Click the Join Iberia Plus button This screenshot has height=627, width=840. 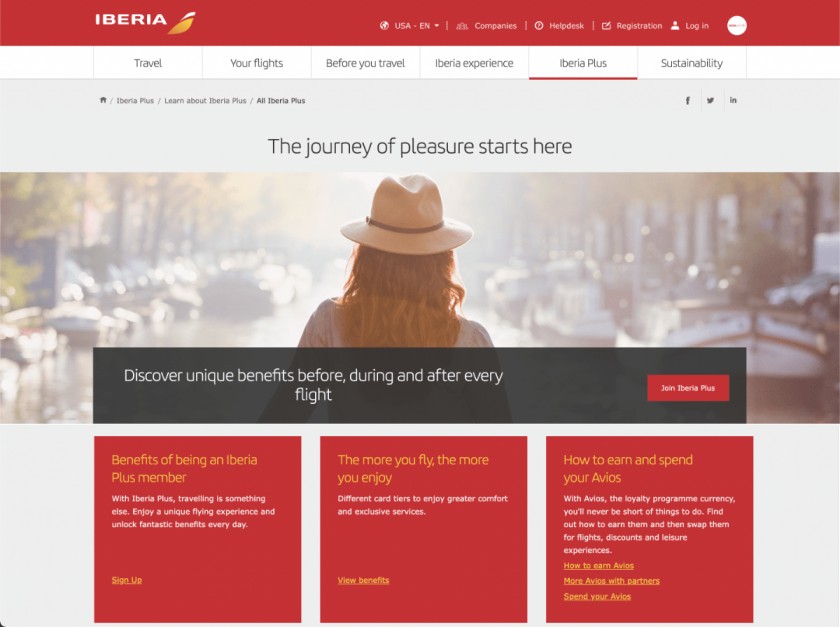(x=688, y=388)
